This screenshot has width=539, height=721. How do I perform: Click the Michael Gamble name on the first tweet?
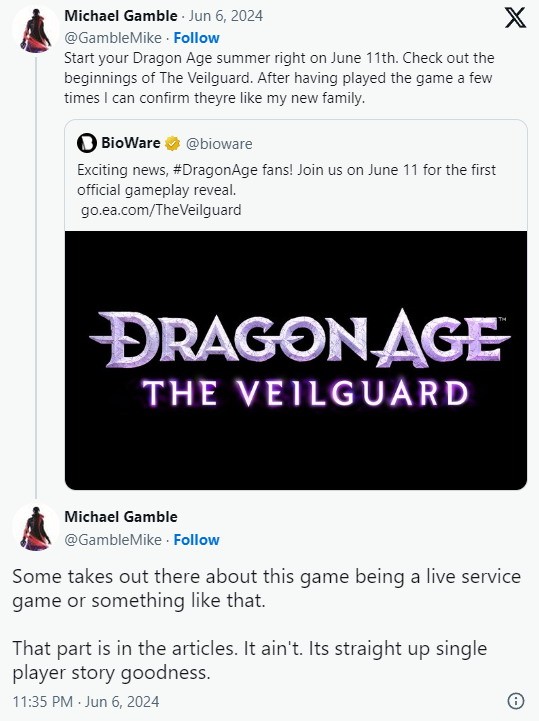coord(120,16)
